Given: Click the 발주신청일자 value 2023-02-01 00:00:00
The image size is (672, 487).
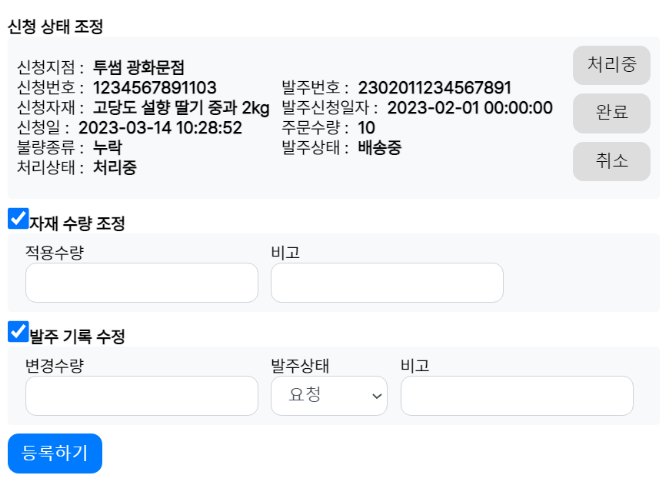Looking at the screenshot, I should (x=470, y=108).
